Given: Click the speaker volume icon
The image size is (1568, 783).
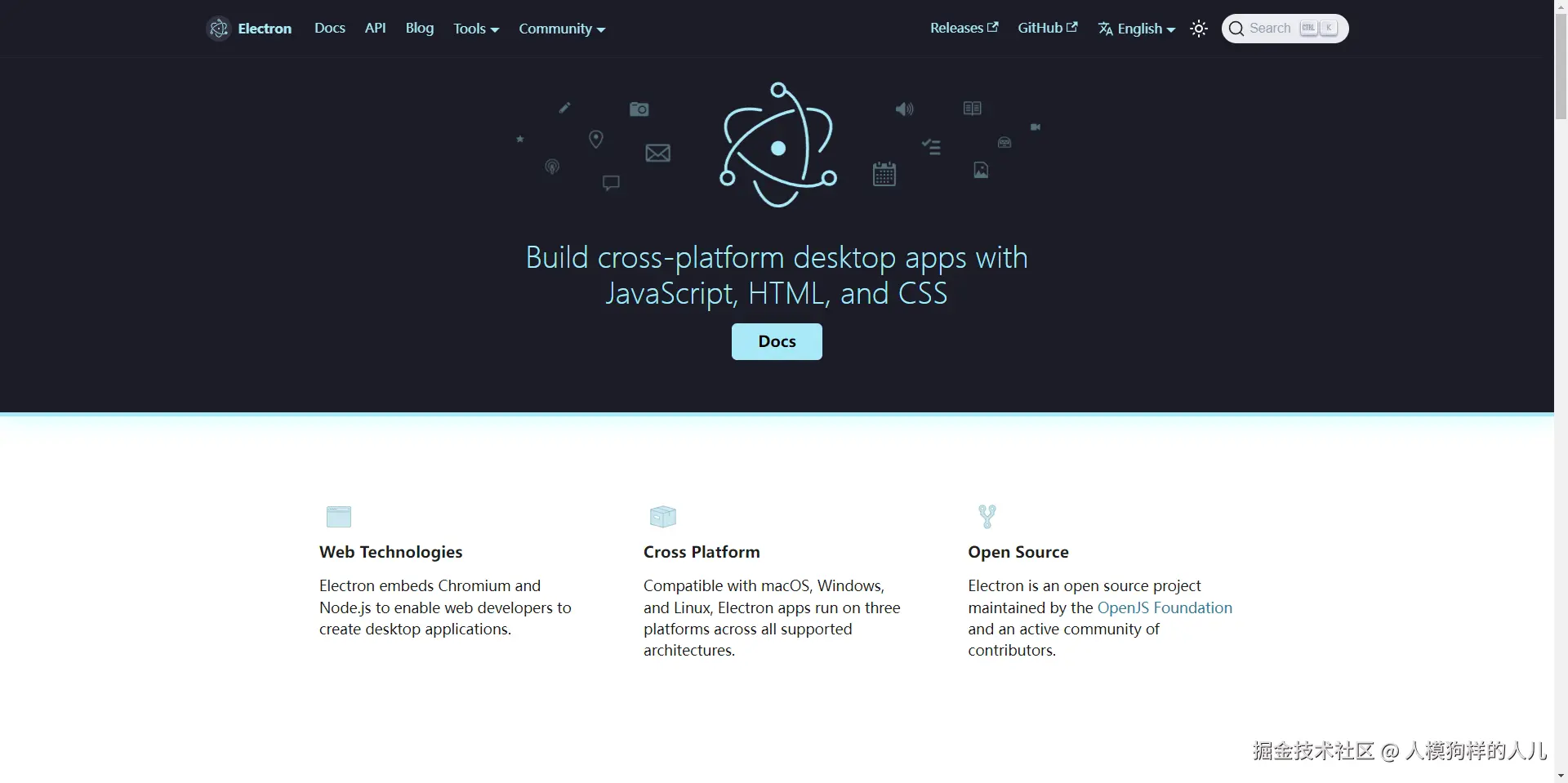Looking at the screenshot, I should 904,109.
